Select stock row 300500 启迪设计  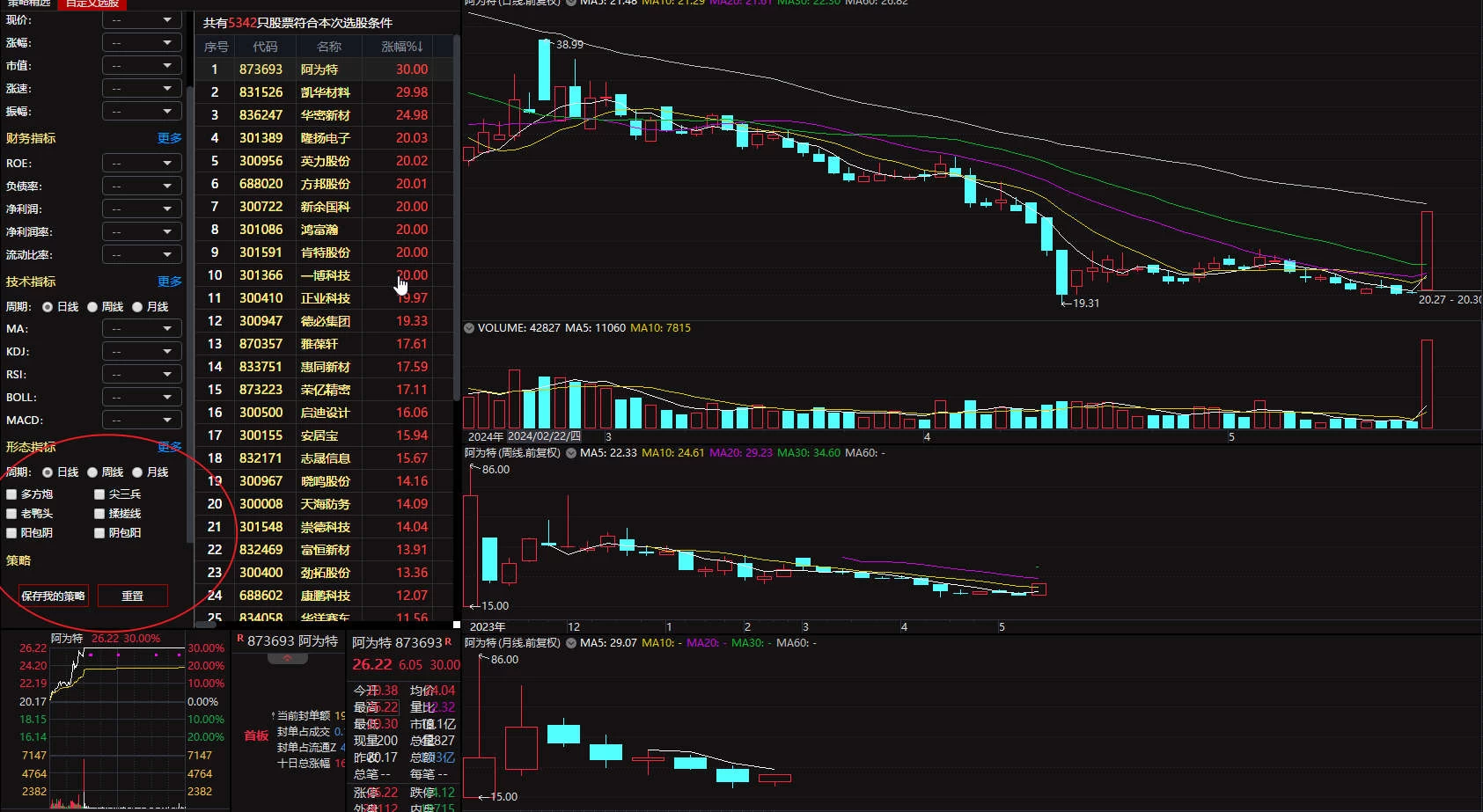pyautogui.click(x=326, y=413)
